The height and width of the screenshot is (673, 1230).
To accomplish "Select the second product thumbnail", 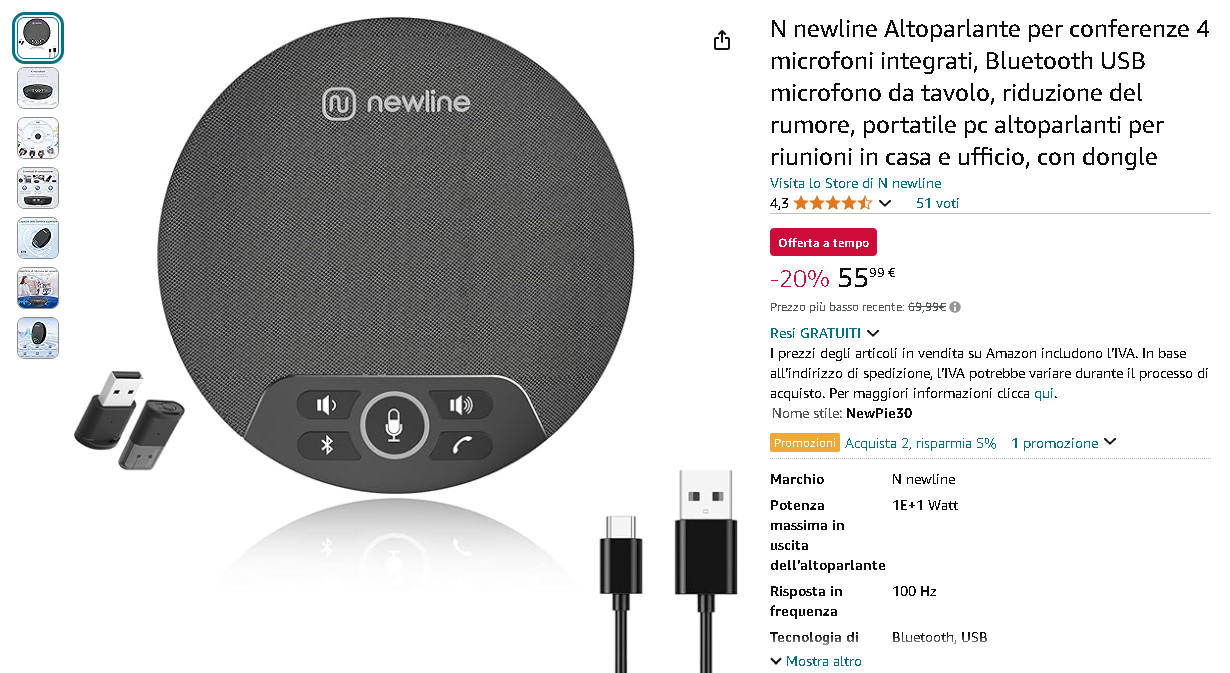I will [38, 88].
